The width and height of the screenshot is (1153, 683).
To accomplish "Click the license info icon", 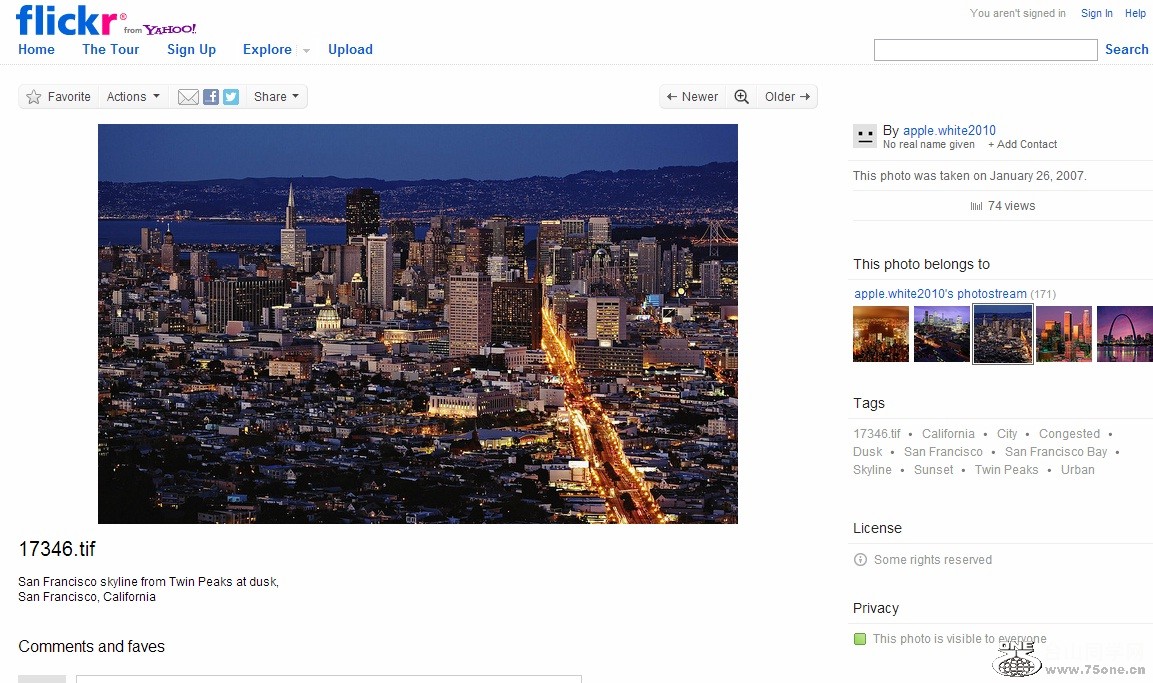I will (x=860, y=560).
